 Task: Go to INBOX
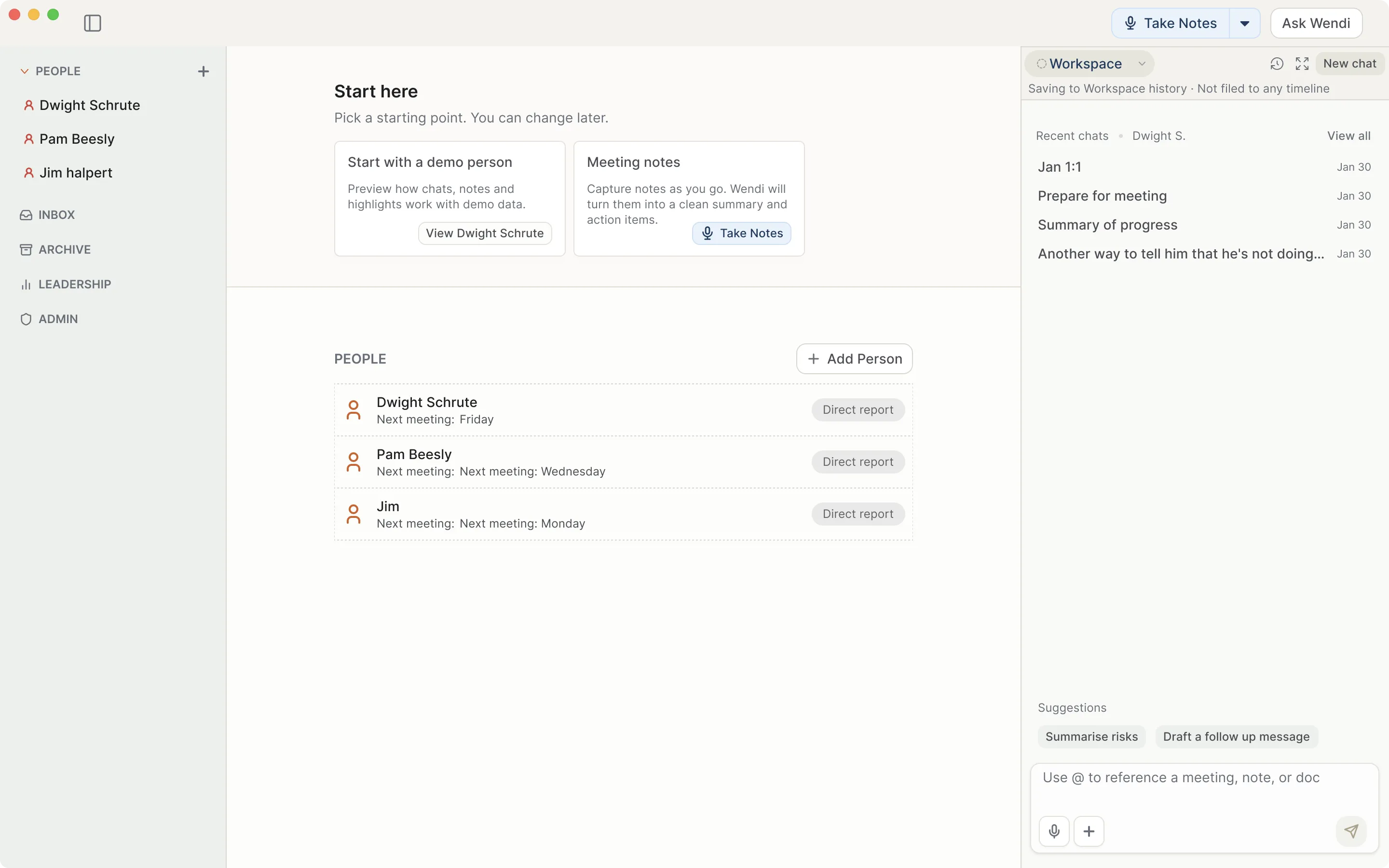pos(48,215)
